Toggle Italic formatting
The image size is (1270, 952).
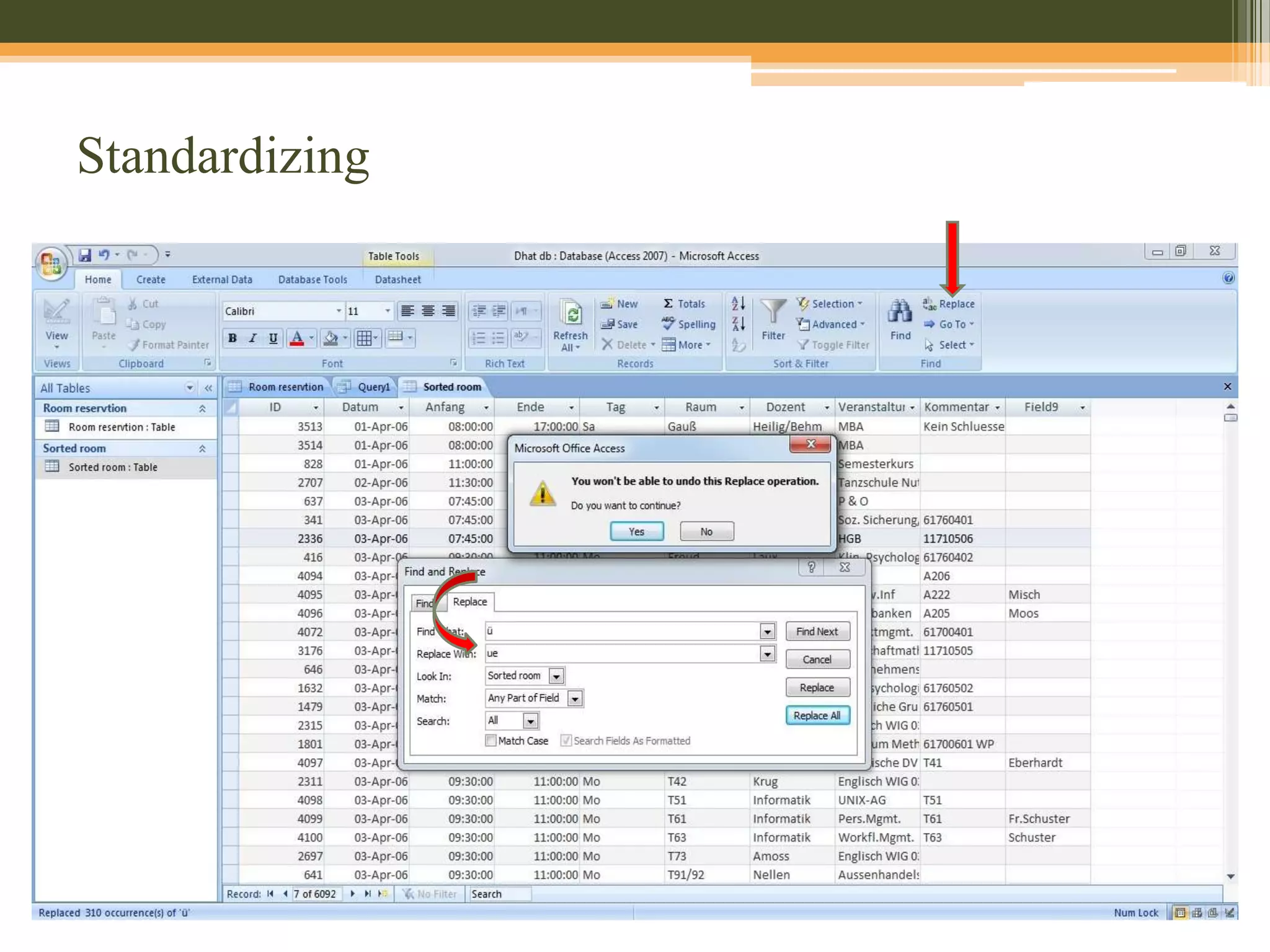(252, 338)
